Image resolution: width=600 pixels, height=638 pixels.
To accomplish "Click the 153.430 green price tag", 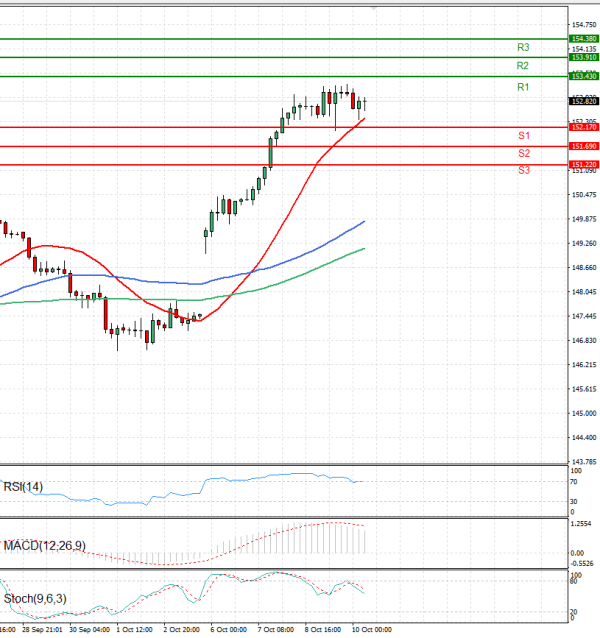I will 583,77.
